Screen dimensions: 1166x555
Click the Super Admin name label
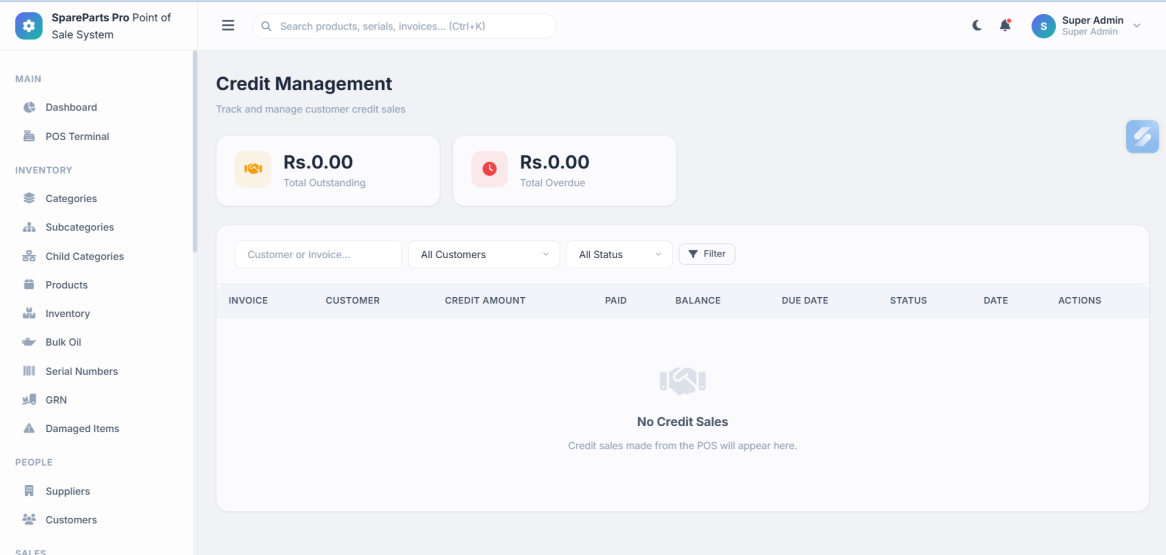pos(1092,20)
